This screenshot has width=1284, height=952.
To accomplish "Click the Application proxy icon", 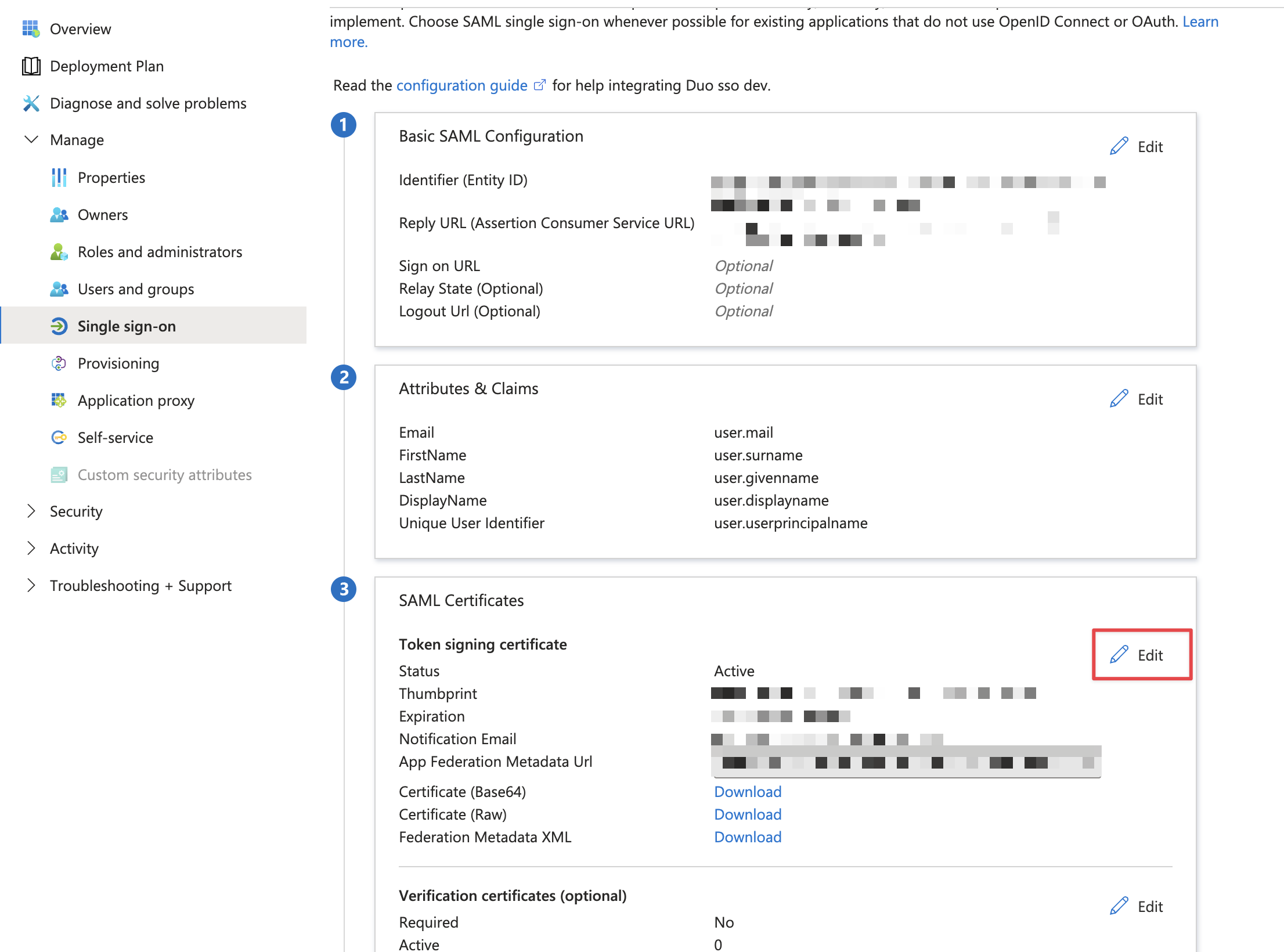I will (59, 401).
